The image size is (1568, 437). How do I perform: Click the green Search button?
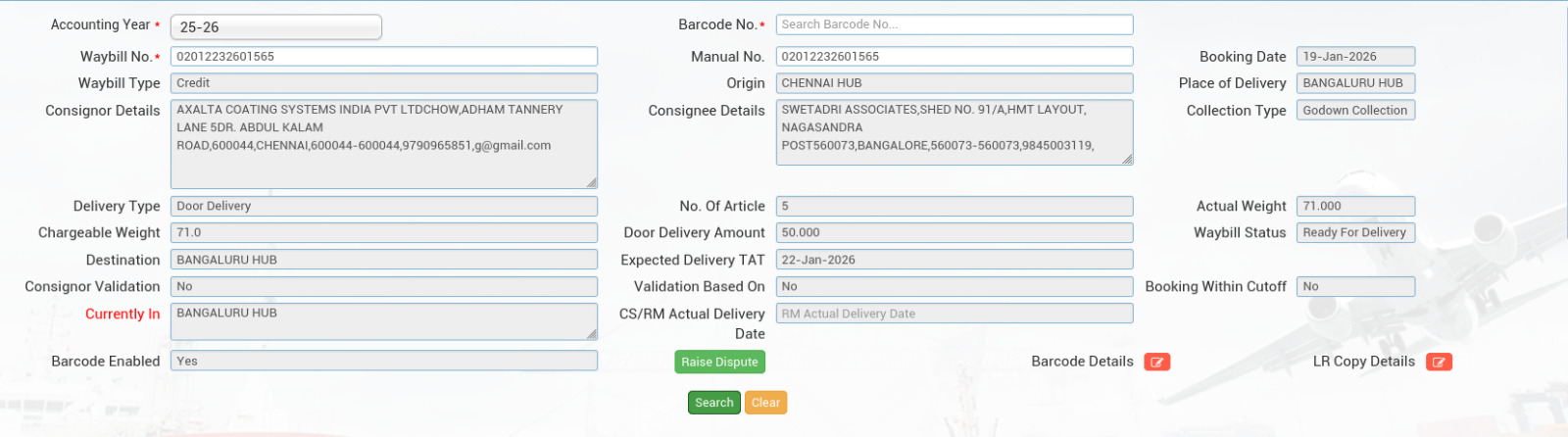(713, 403)
